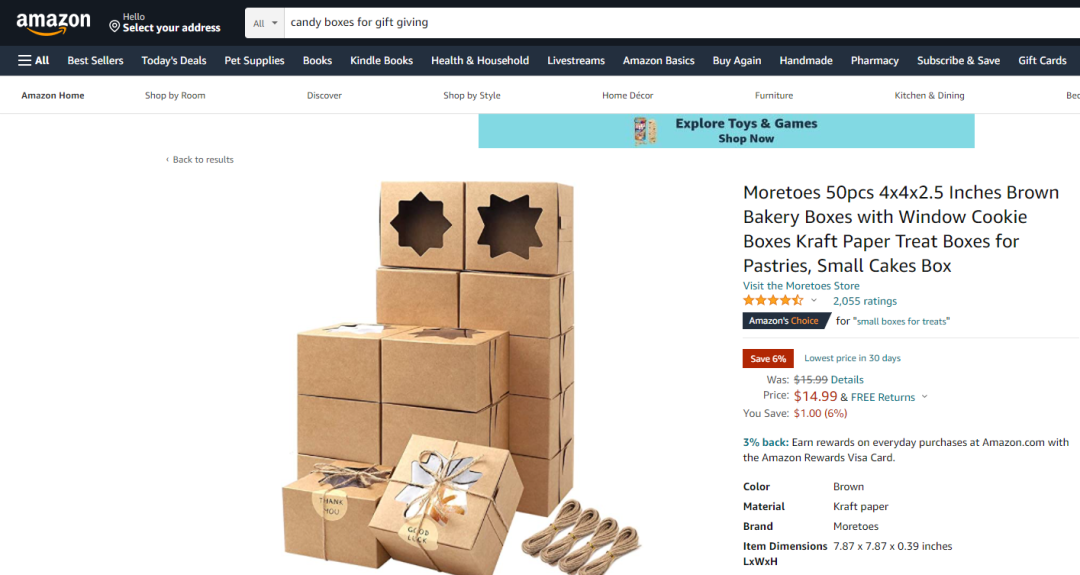Open the hamburger All menu icon
This screenshot has width=1080, height=575.
[x=25, y=61]
